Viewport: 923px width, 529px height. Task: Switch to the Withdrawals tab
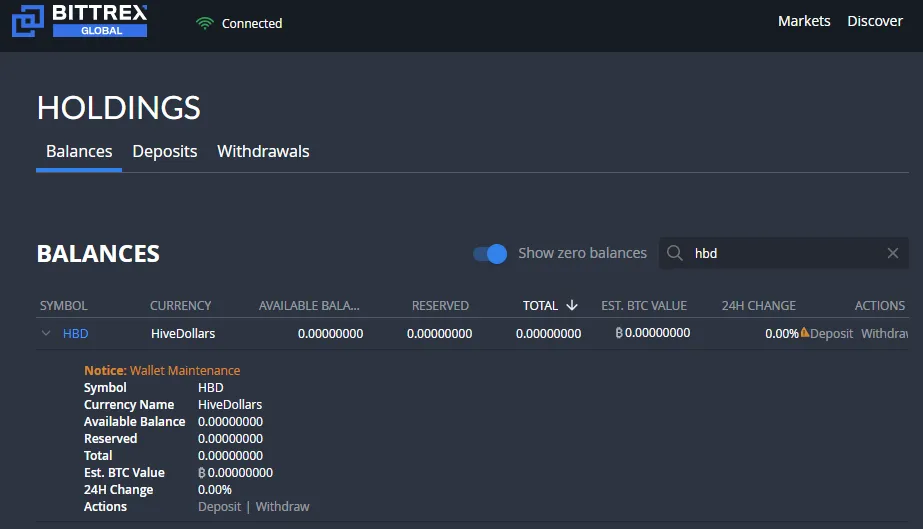click(x=263, y=151)
